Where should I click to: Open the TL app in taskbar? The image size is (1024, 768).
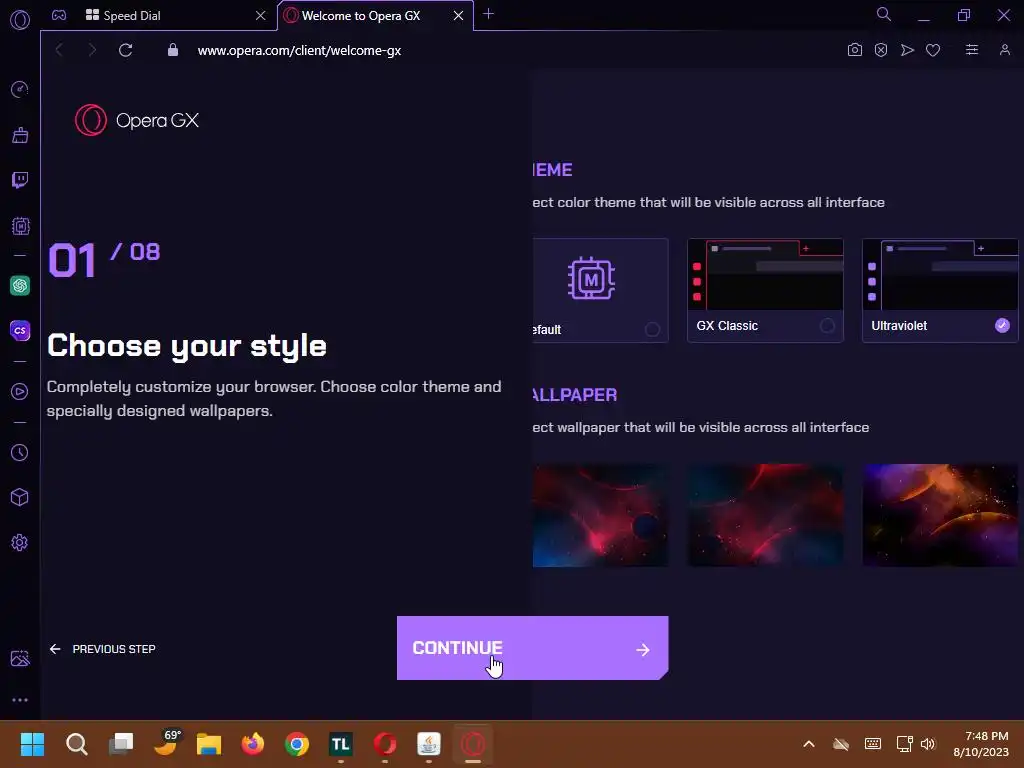point(340,744)
